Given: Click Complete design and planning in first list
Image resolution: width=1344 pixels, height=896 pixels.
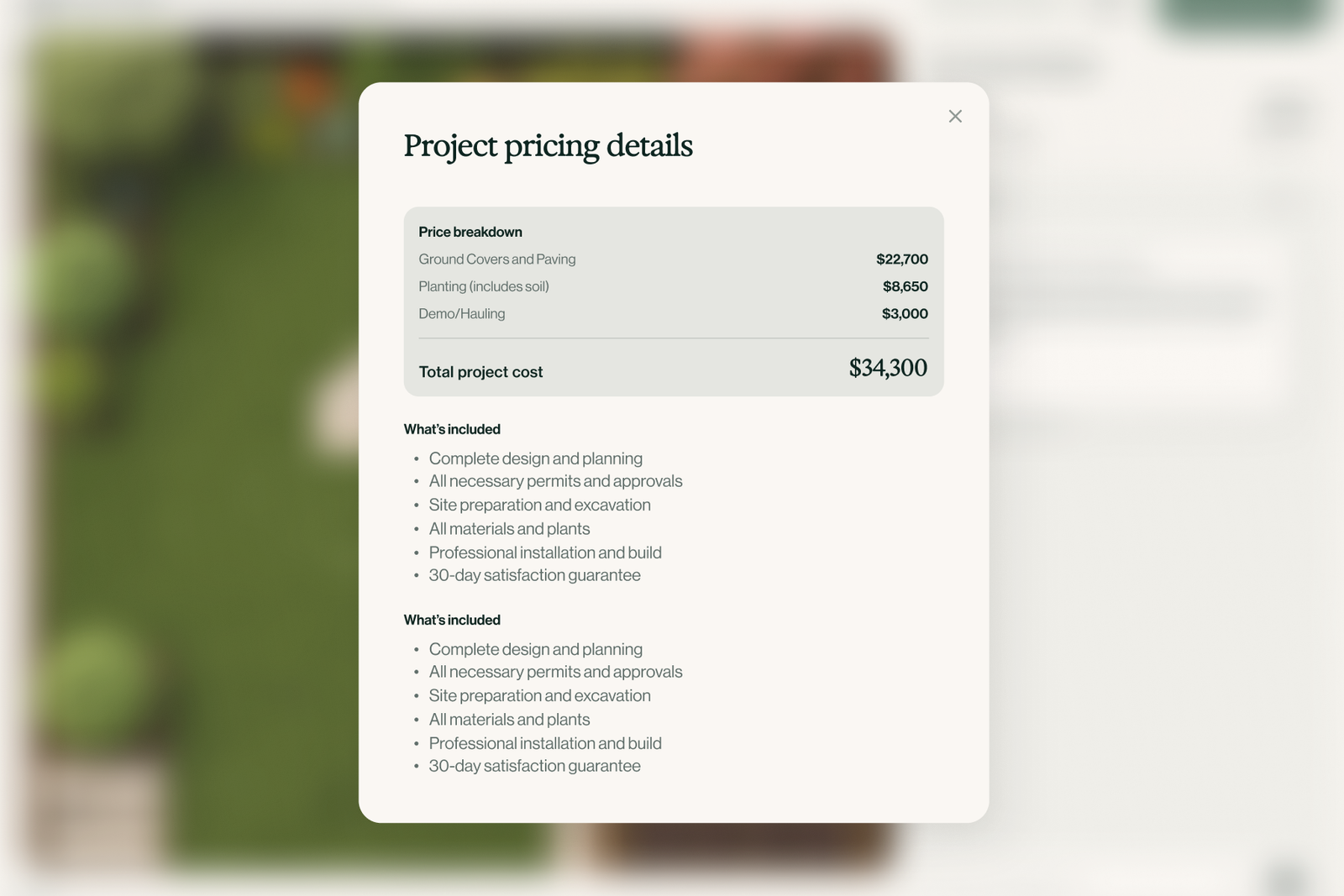Looking at the screenshot, I should [x=536, y=458].
